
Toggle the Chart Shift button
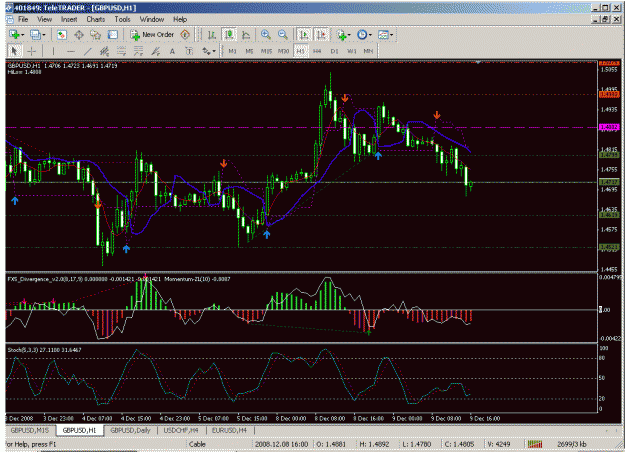coord(322,35)
